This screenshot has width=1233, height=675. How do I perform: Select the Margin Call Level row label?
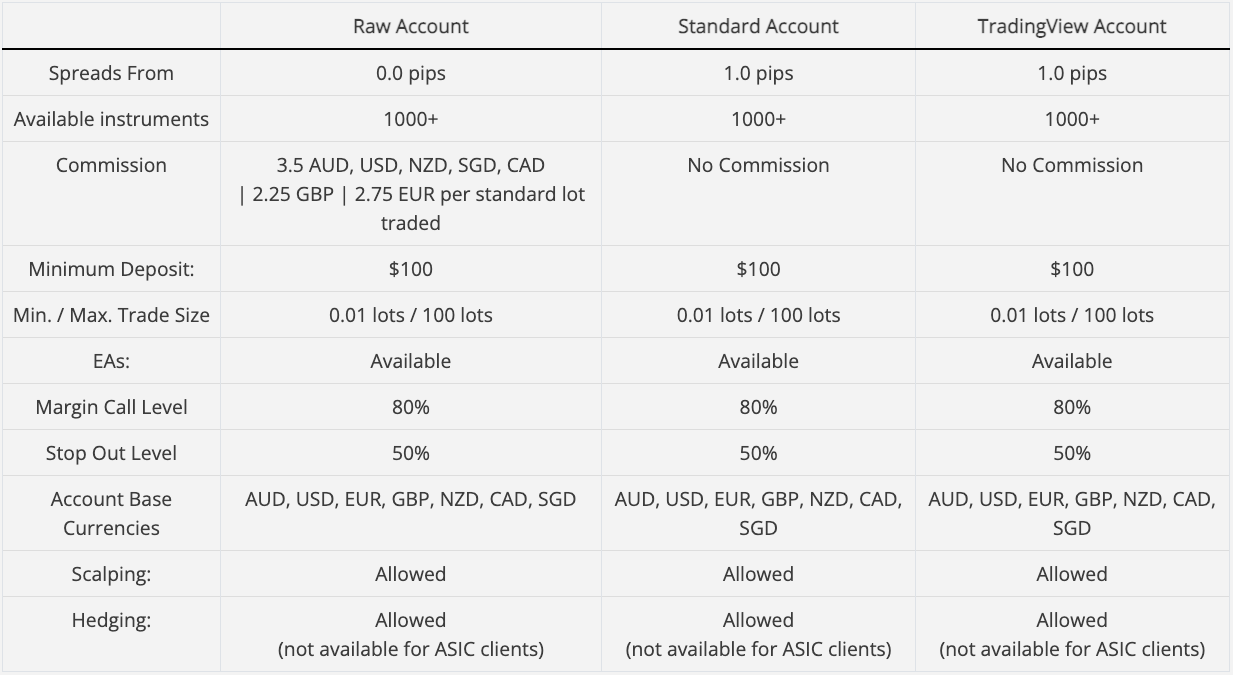[x=111, y=407]
